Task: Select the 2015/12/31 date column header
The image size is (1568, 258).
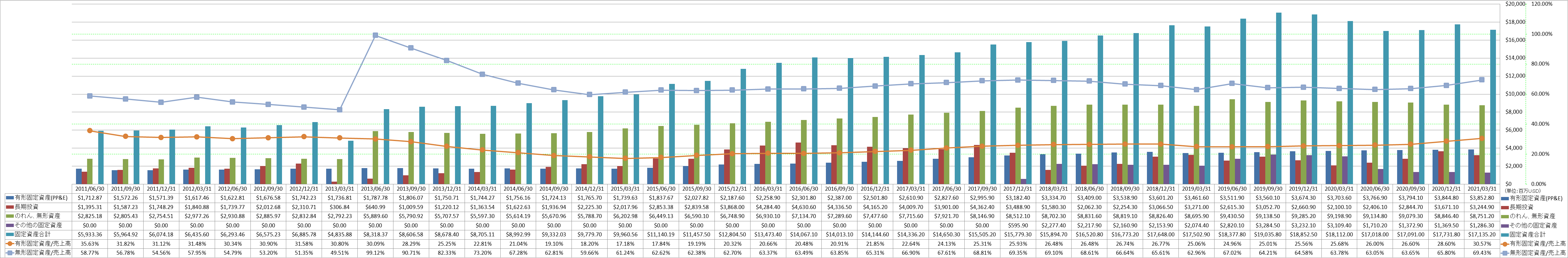Action: (x=732, y=189)
